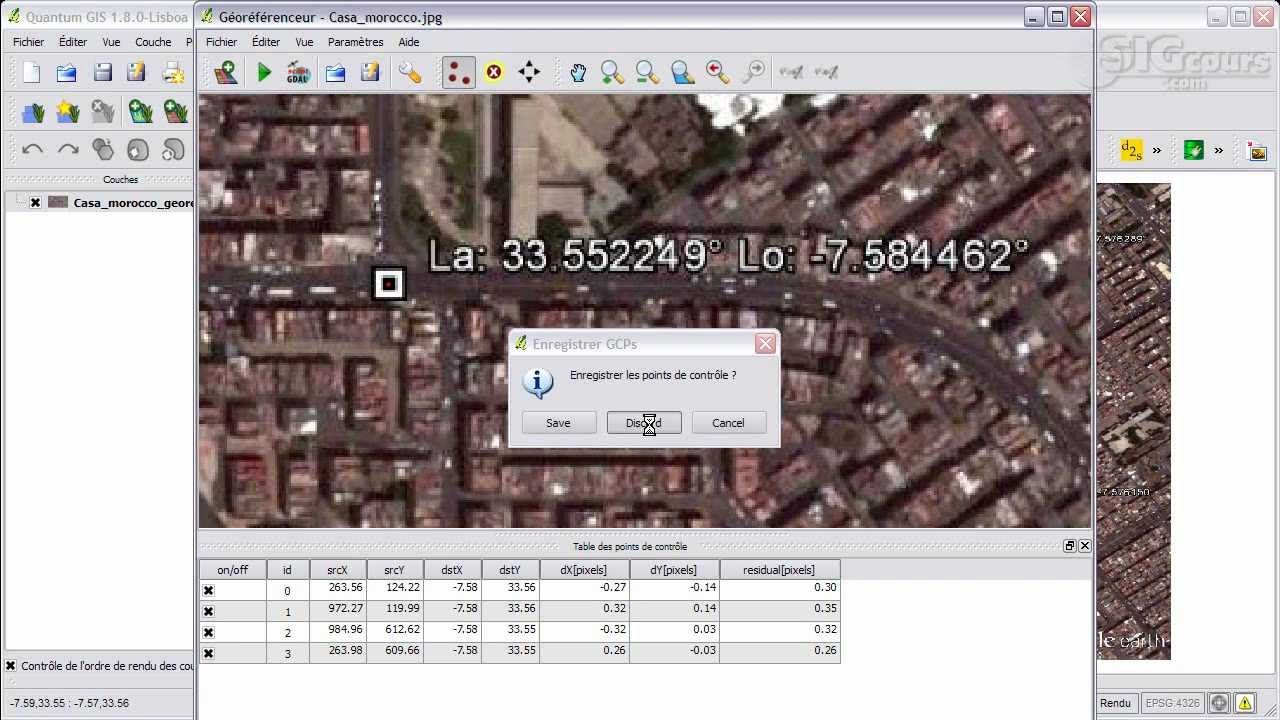Click the Undo arrow in QGIS toolbar

(32, 150)
